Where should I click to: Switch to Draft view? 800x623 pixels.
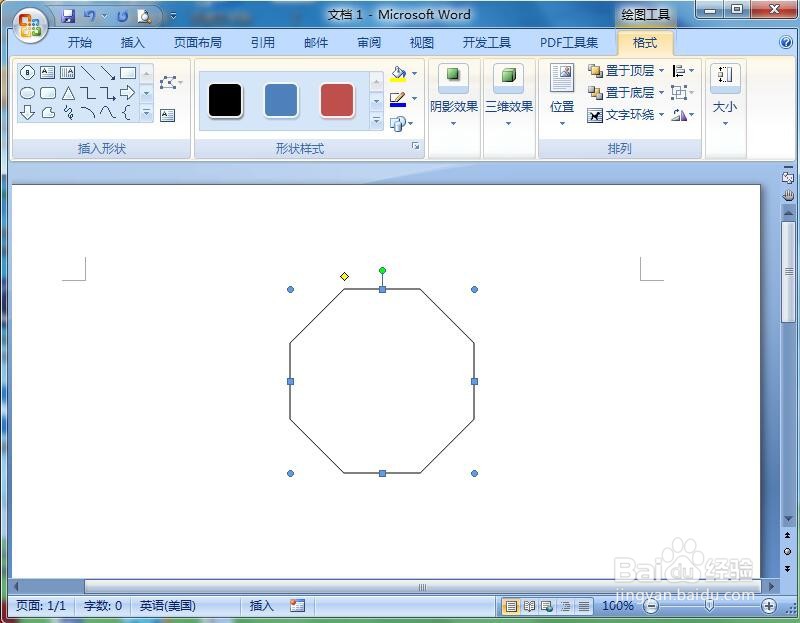(584, 606)
